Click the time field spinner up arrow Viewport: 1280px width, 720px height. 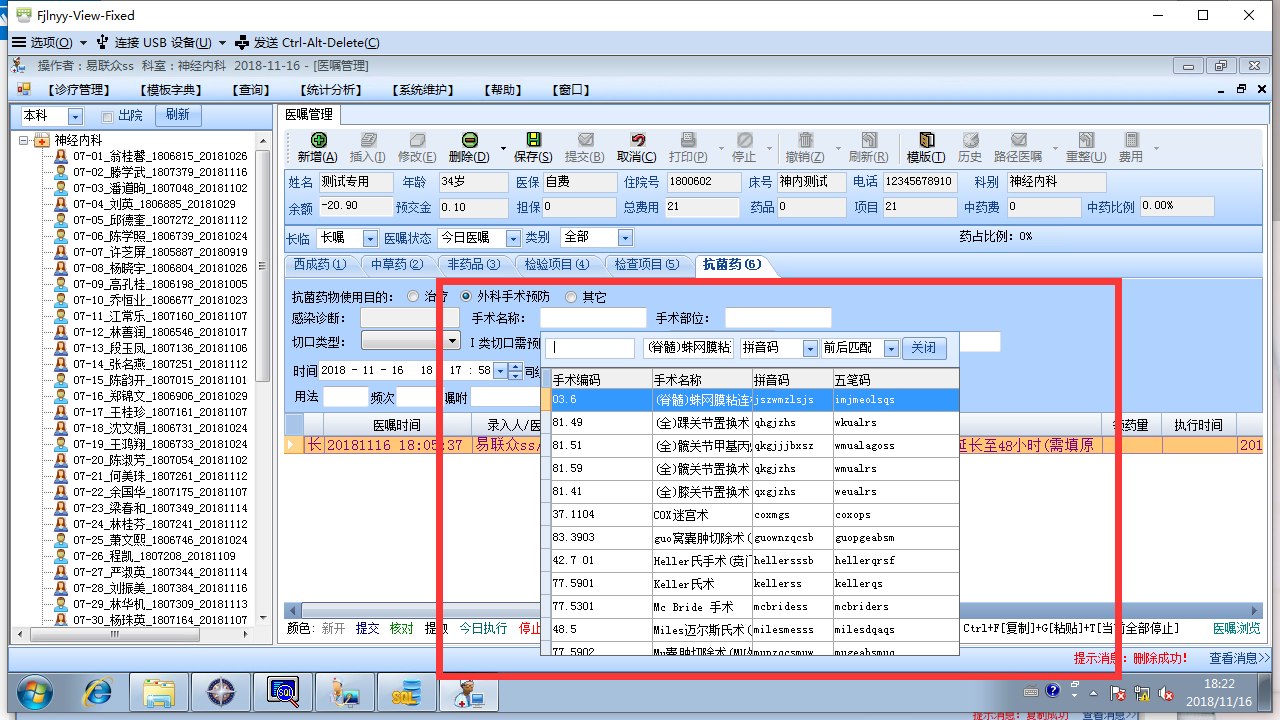click(515, 366)
